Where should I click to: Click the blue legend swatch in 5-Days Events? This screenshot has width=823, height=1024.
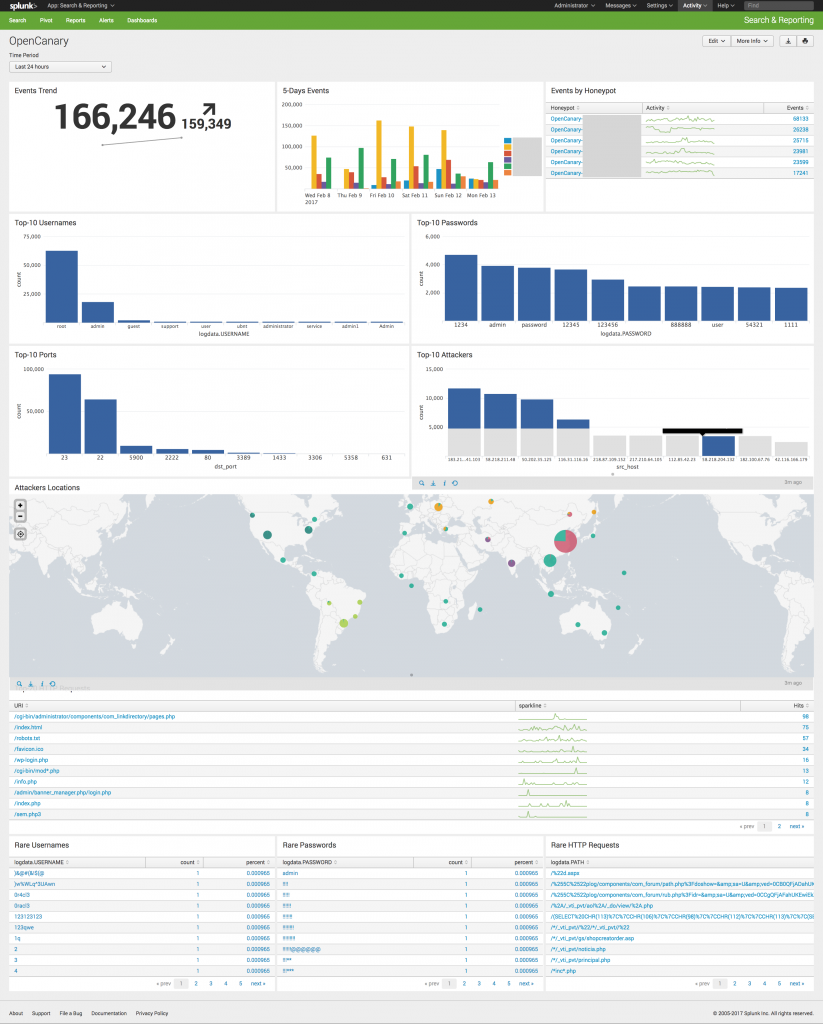point(508,140)
